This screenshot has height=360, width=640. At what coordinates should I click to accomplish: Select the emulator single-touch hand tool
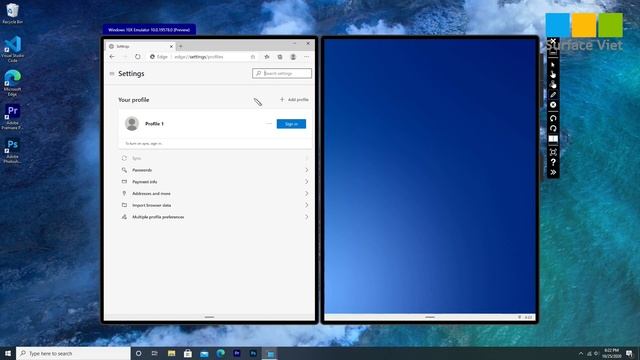(553, 74)
